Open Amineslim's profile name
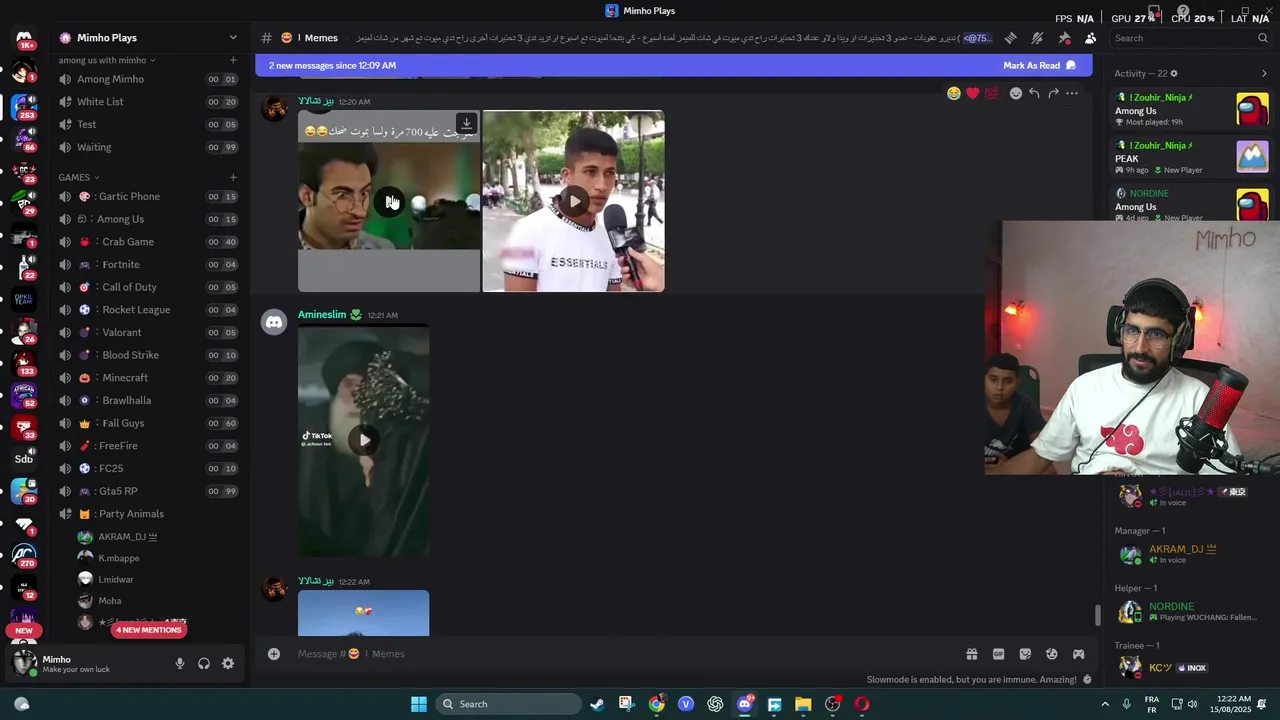 tap(322, 315)
